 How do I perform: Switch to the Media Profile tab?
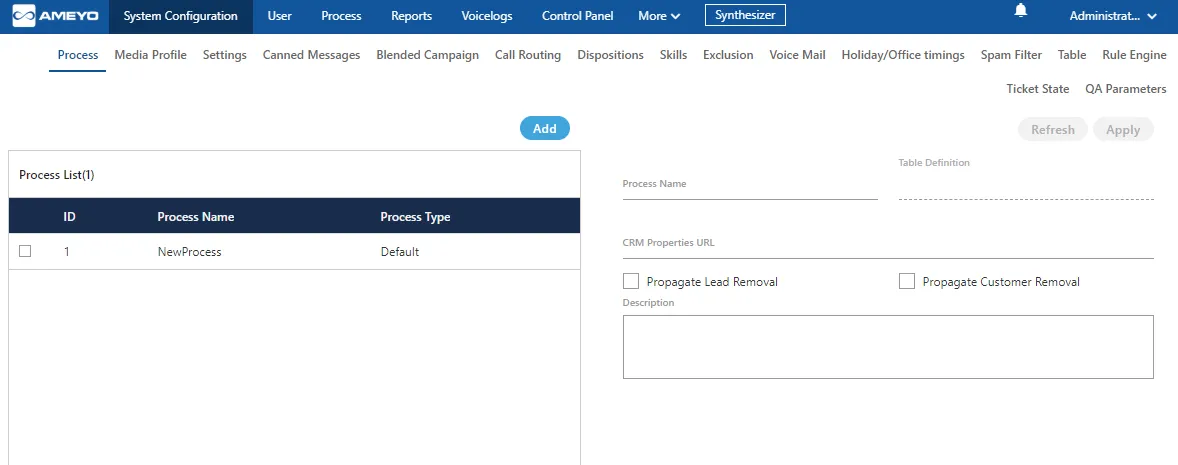tap(150, 55)
